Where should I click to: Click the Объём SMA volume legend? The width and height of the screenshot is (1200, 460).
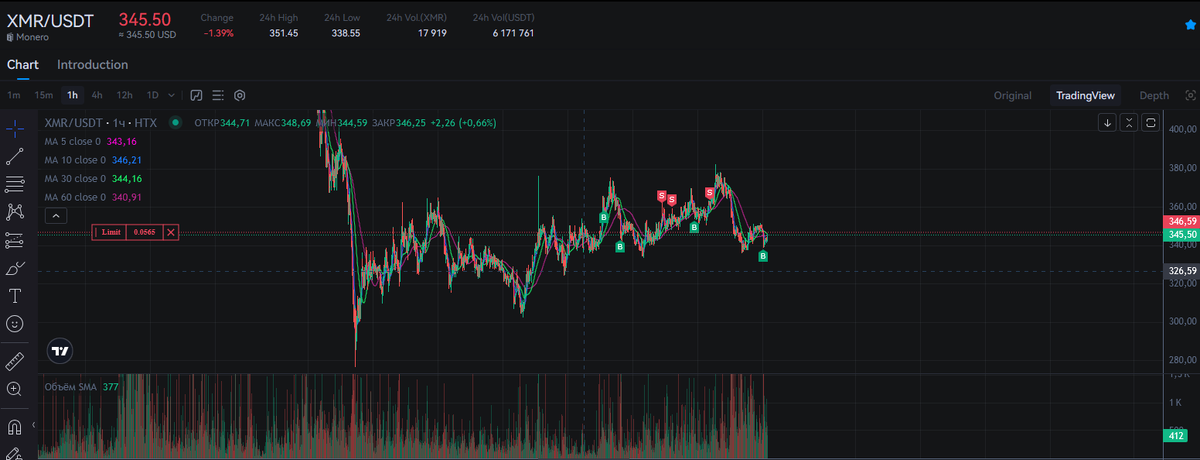pos(81,386)
